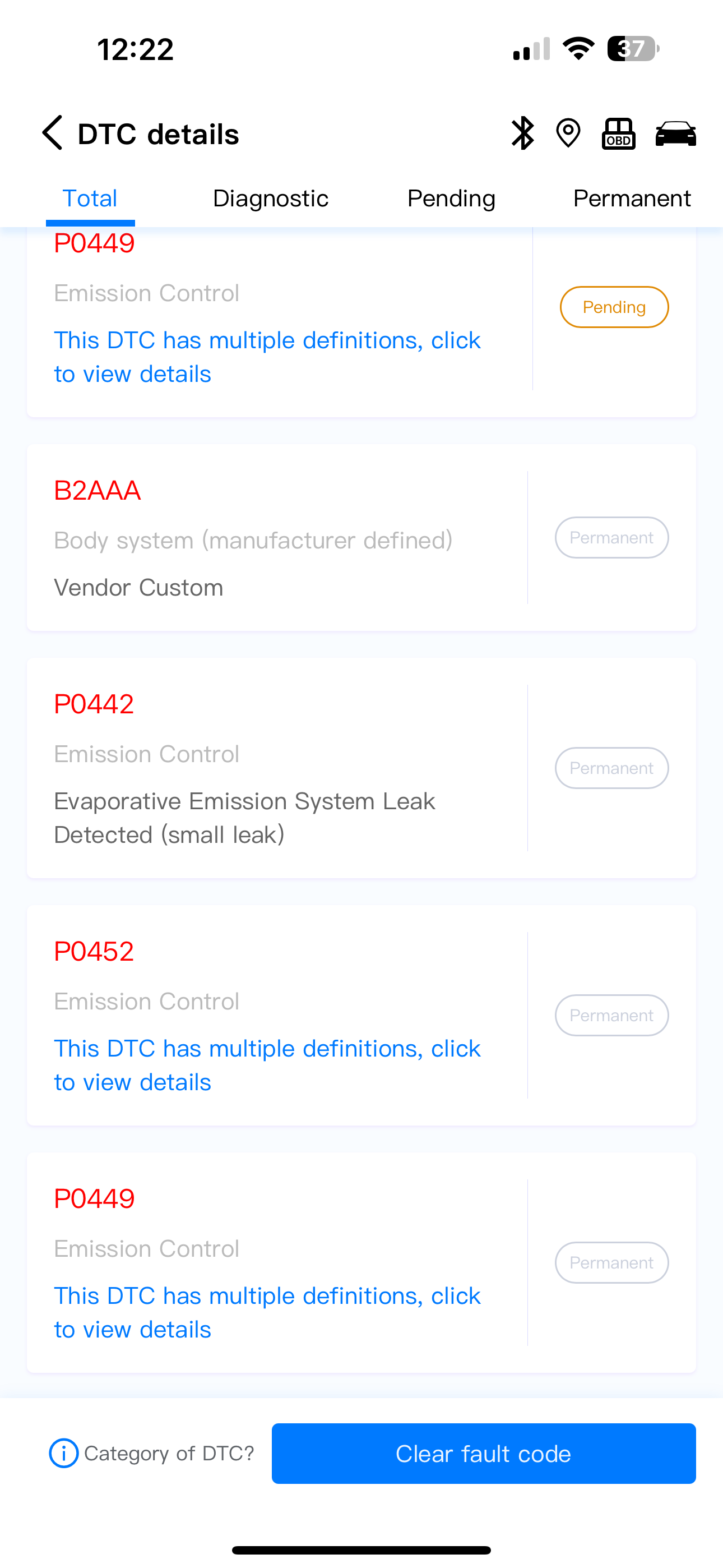Tap the OBD adapter icon
Screen dimensions: 723x1568
tap(618, 133)
